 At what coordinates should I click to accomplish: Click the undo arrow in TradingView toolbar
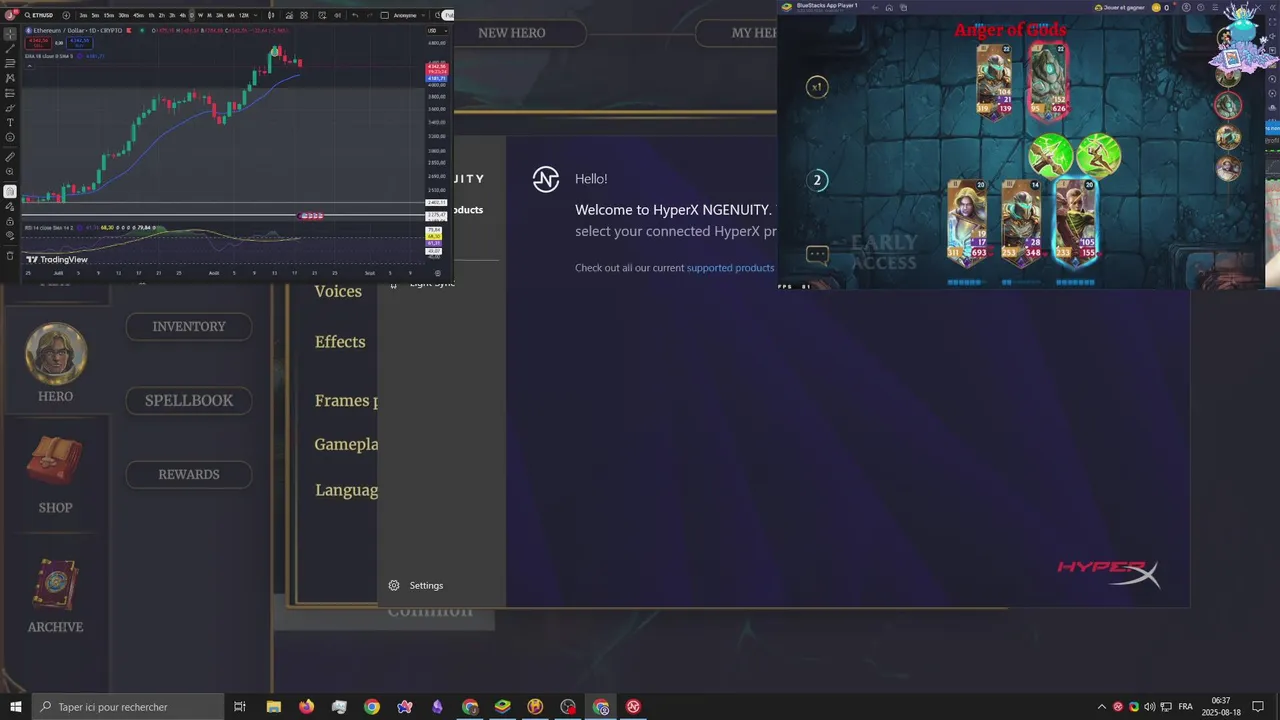pos(355,15)
